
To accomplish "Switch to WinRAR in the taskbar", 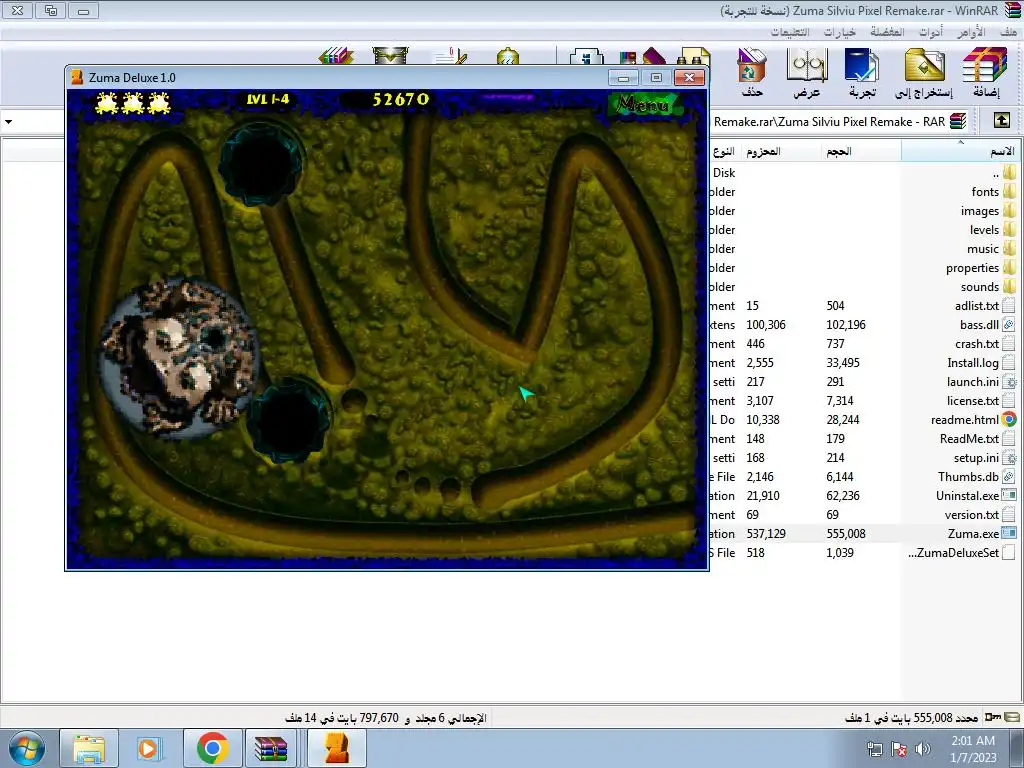I will tap(272, 748).
